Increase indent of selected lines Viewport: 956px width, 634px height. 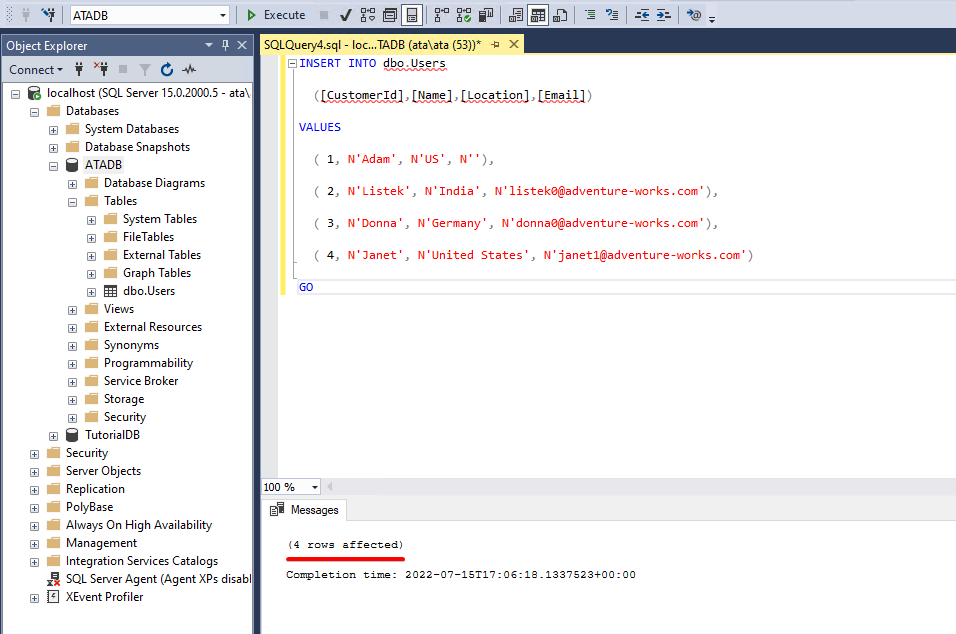[663, 15]
